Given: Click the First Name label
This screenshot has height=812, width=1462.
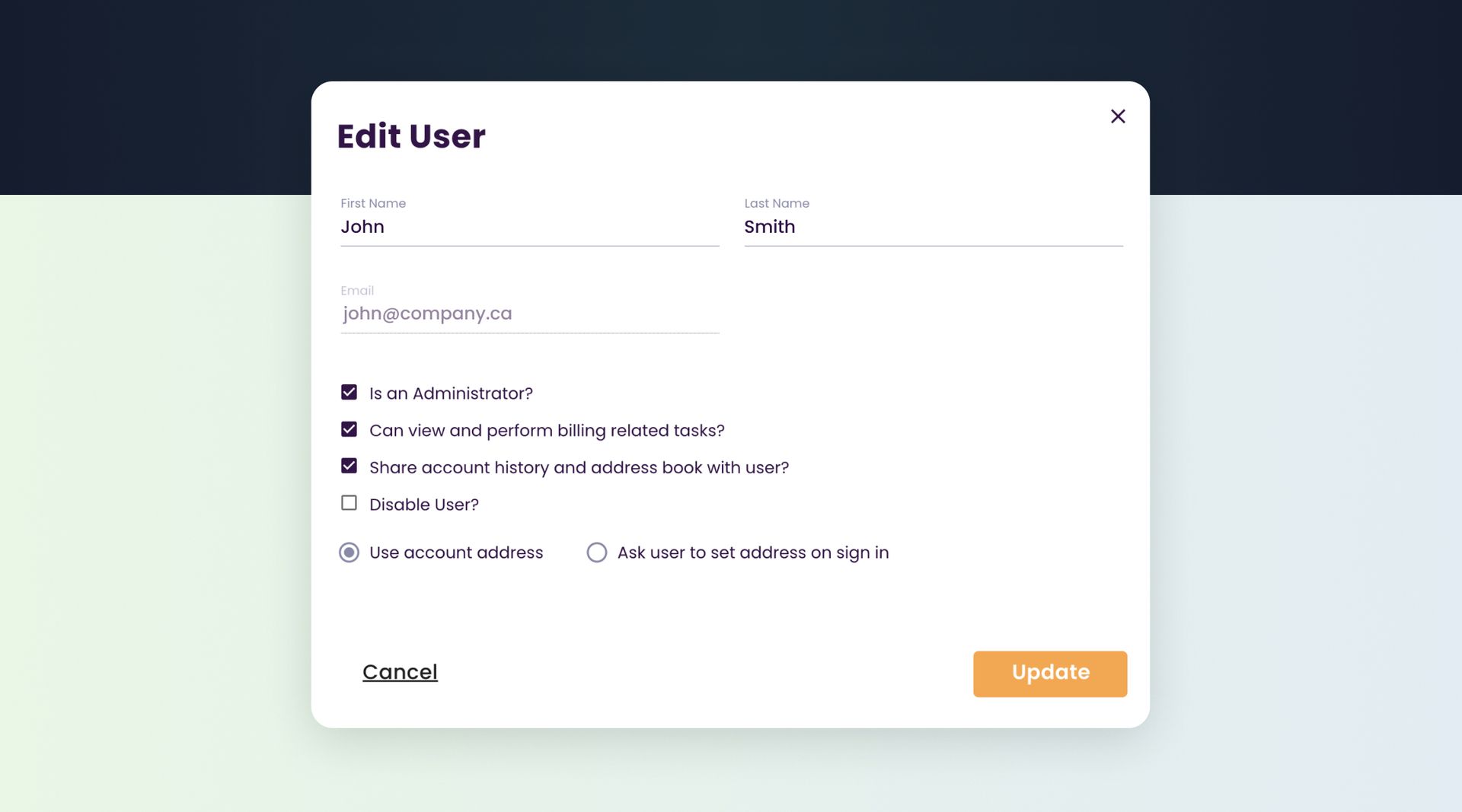Looking at the screenshot, I should [x=372, y=203].
